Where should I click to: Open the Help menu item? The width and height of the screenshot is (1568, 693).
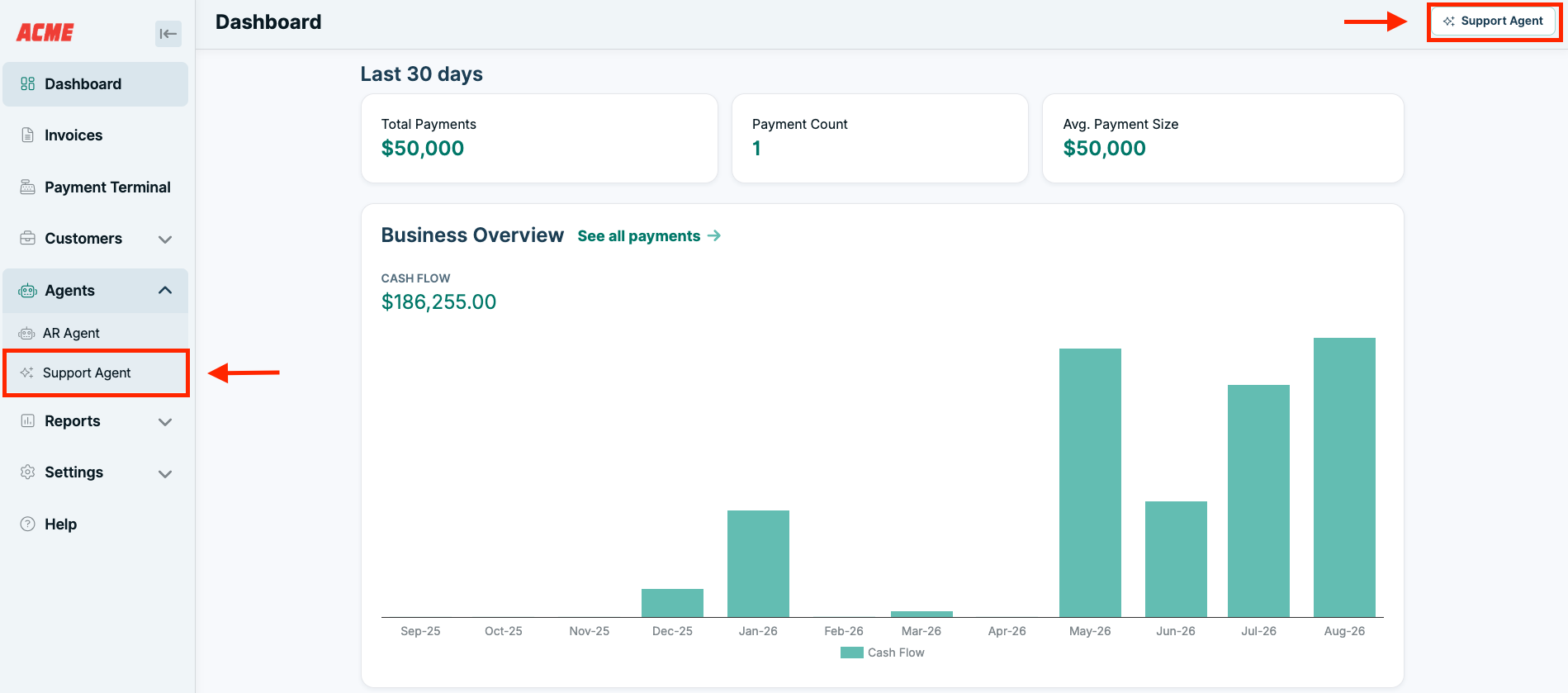click(x=96, y=524)
